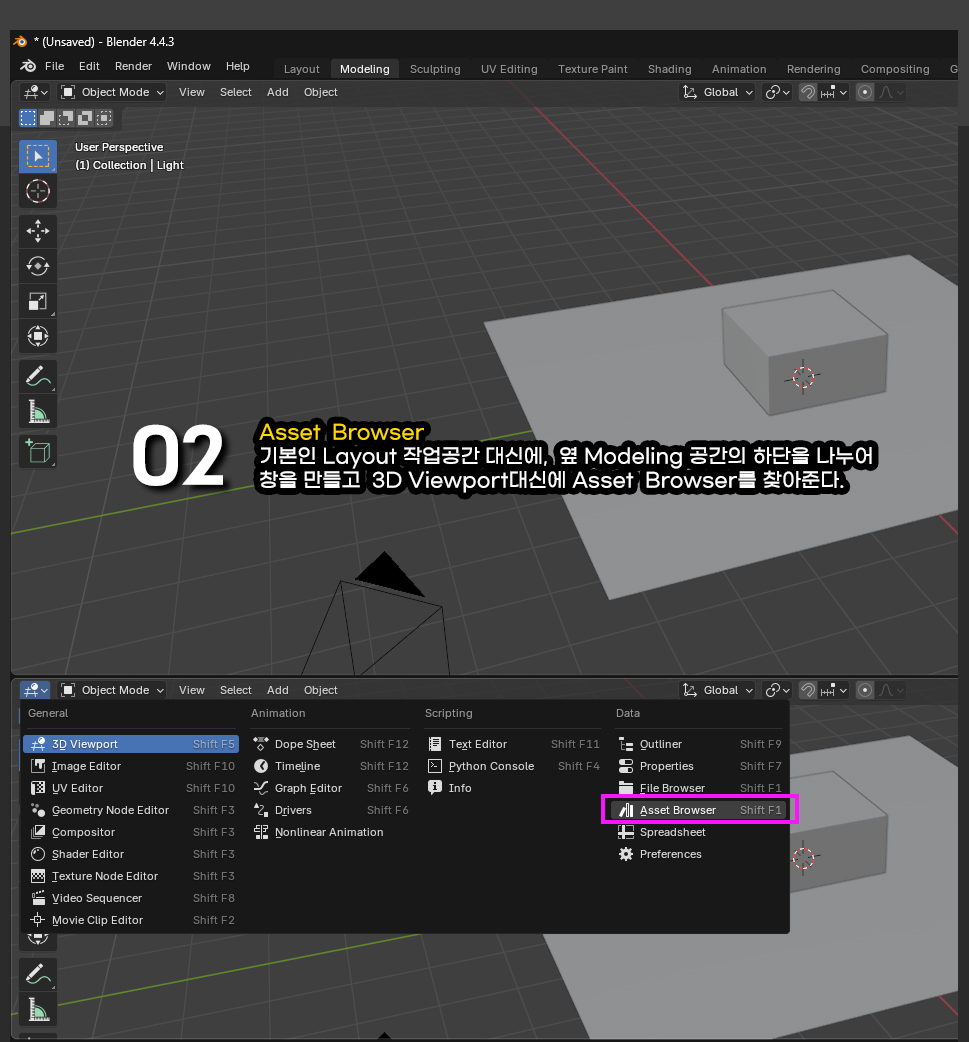Select the Add Cube tool in upper viewport

(38, 452)
